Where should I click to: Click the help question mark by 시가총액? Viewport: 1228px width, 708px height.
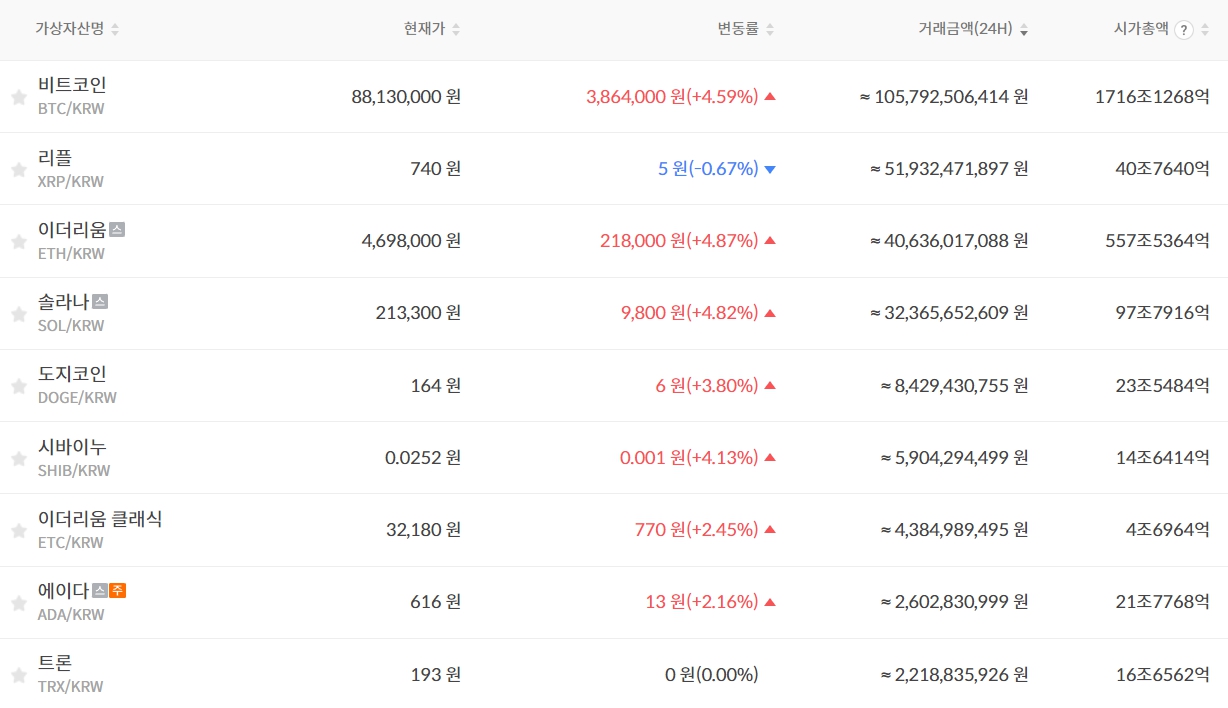tap(1184, 30)
